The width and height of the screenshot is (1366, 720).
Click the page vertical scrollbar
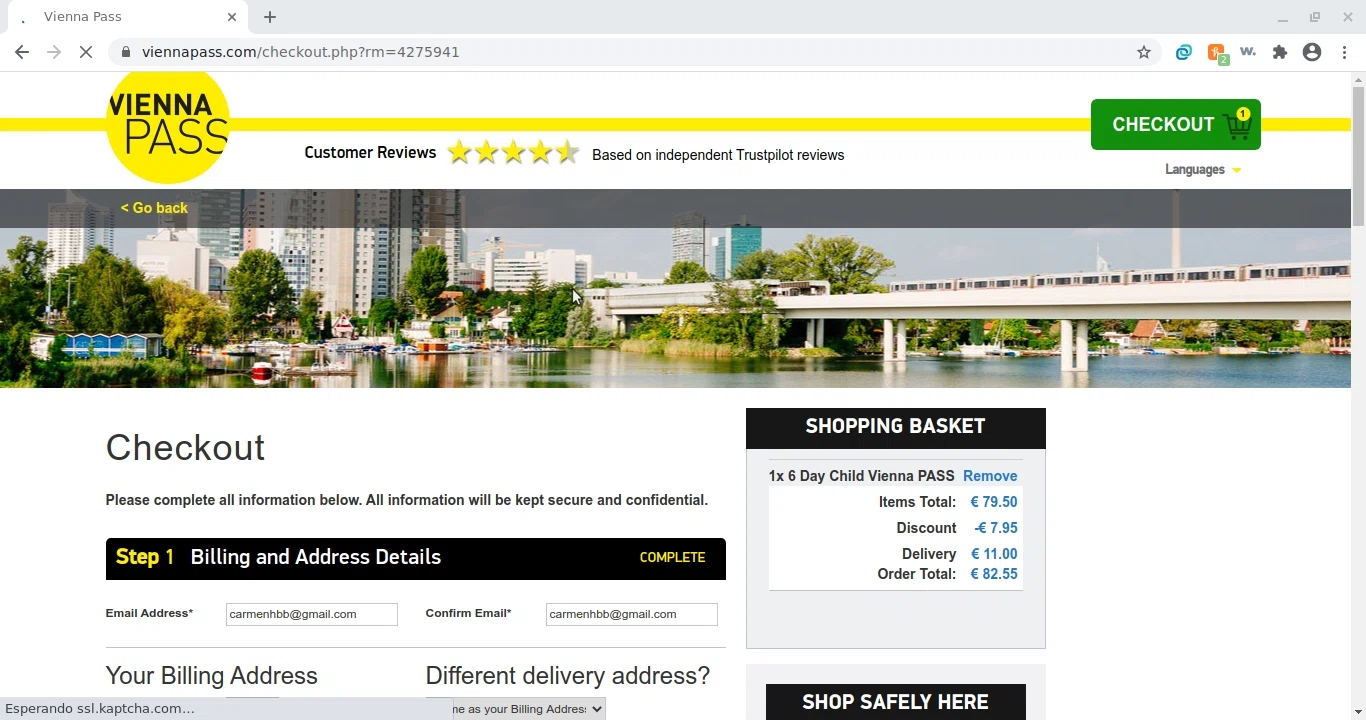[x=1358, y=156]
